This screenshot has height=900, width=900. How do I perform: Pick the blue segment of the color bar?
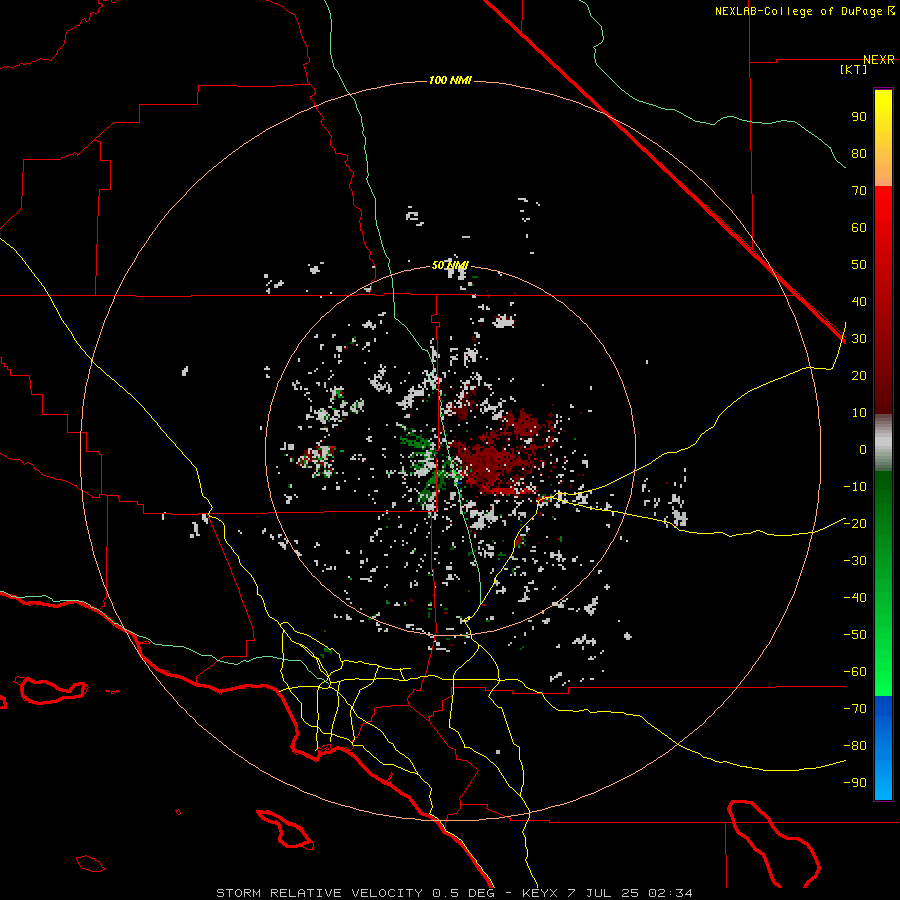click(883, 748)
